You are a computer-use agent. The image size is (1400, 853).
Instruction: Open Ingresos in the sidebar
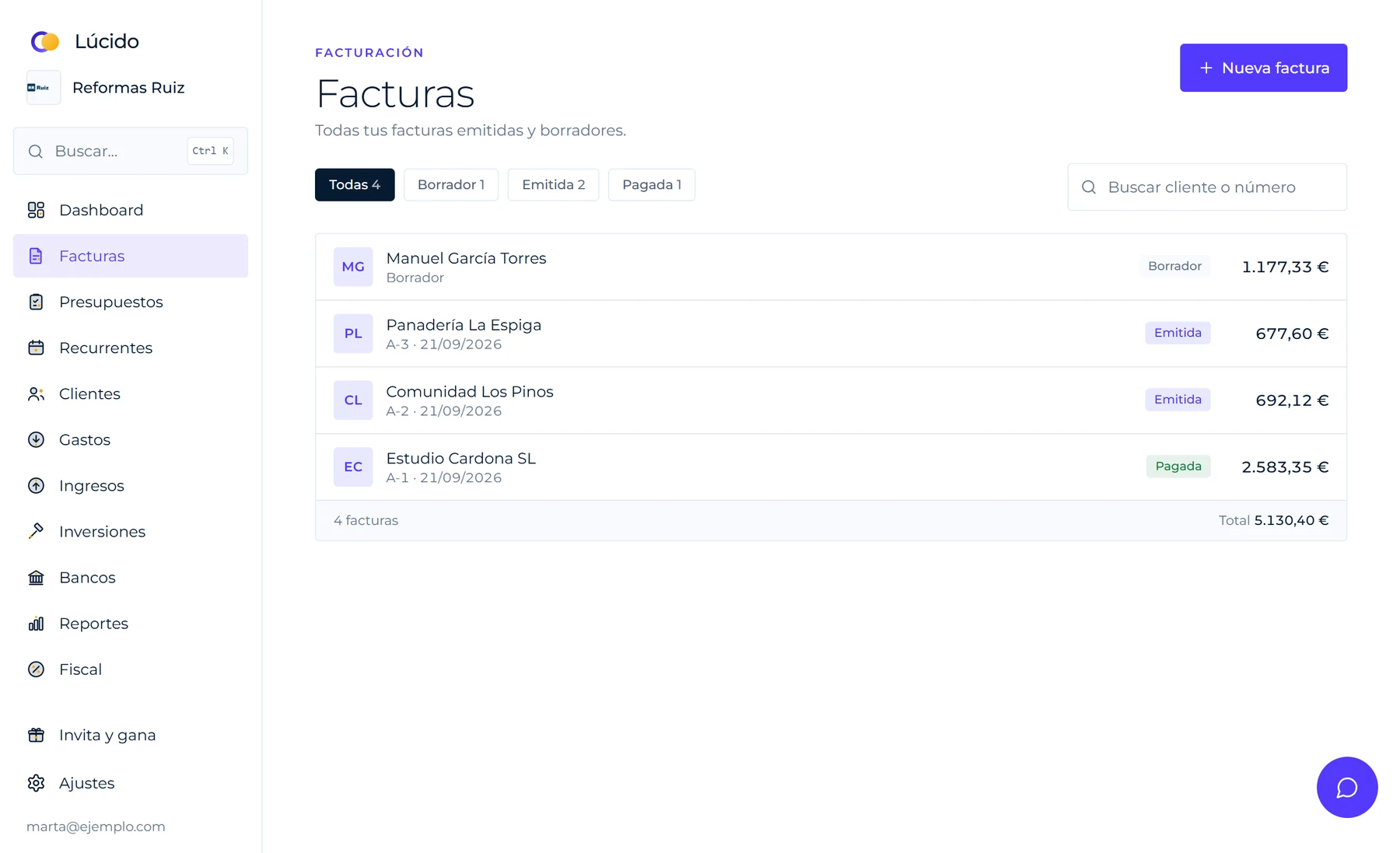click(x=131, y=485)
